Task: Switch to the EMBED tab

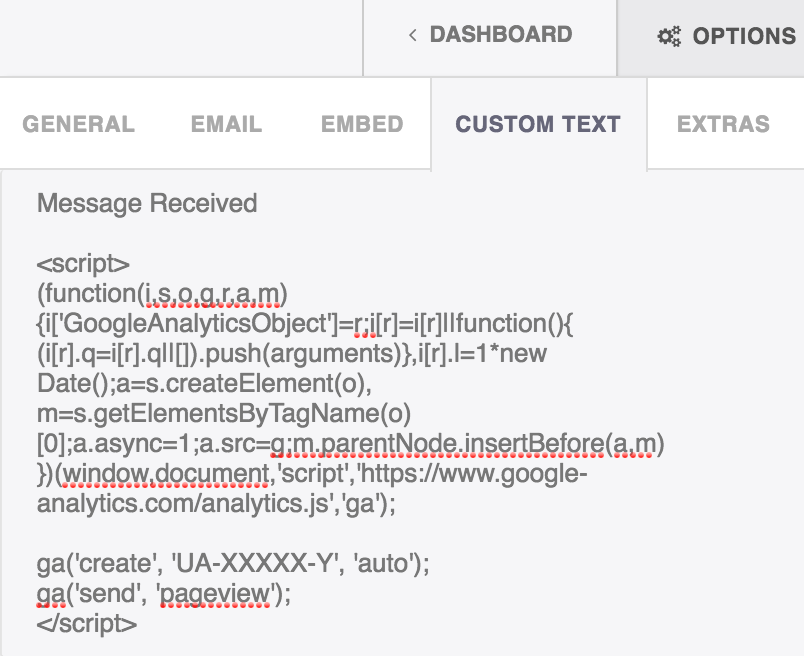Action: [362, 124]
